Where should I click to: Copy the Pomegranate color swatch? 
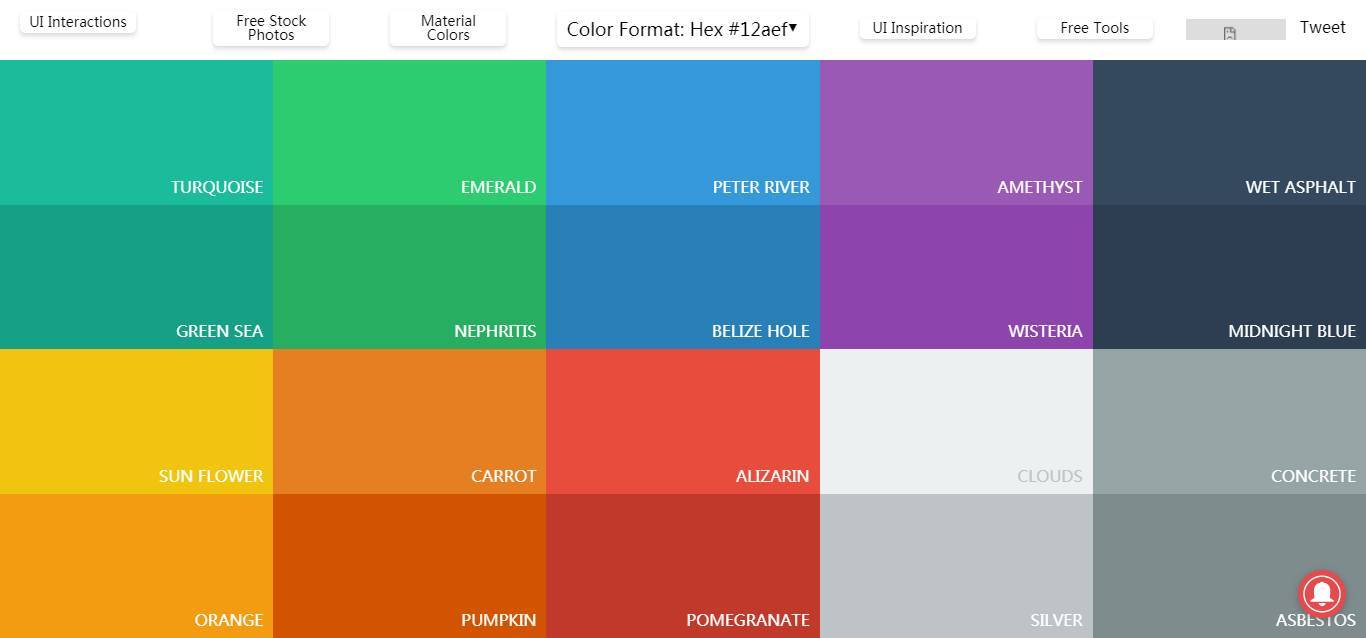[682, 566]
